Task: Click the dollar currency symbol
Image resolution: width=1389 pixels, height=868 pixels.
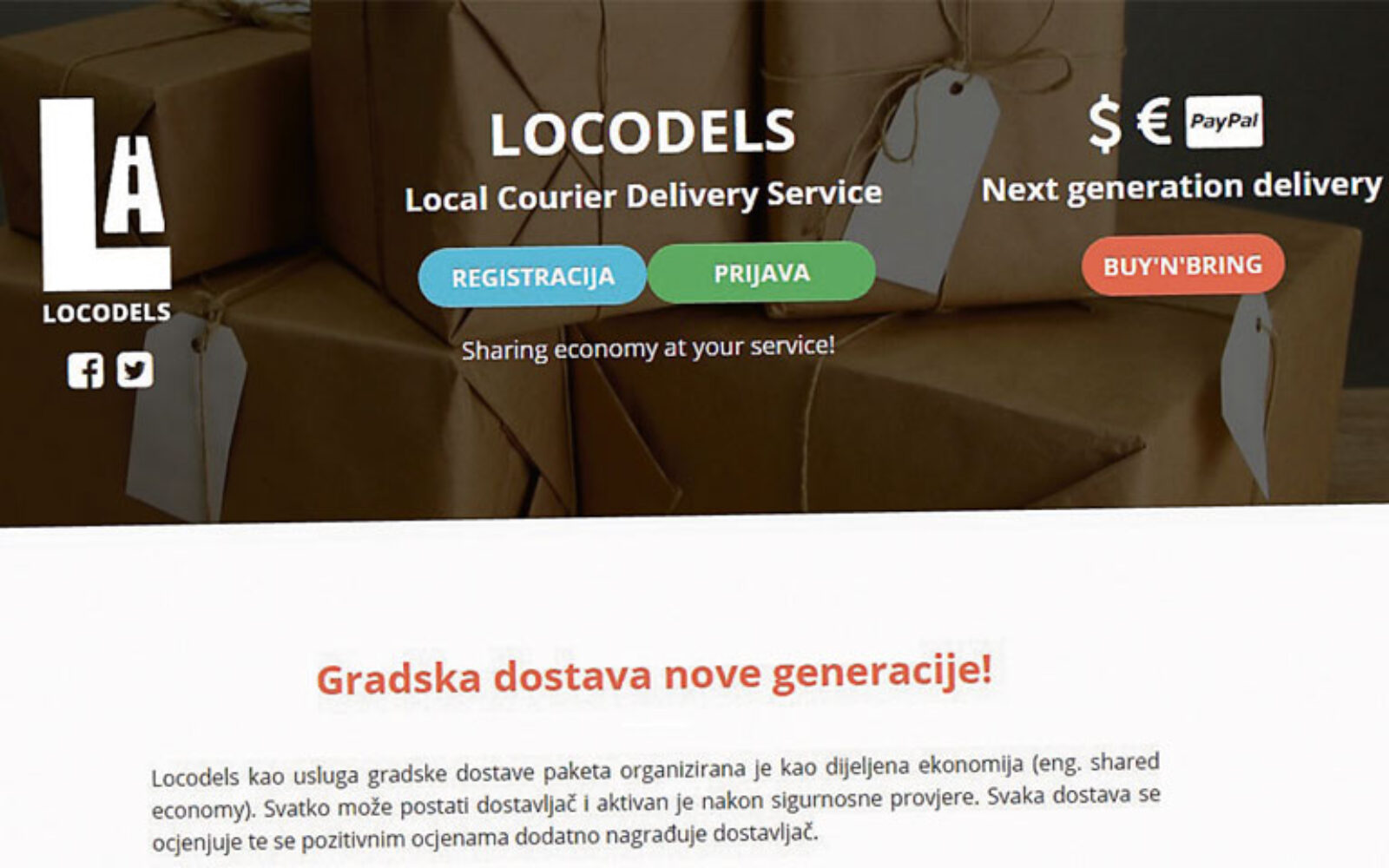Action: [1105, 122]
